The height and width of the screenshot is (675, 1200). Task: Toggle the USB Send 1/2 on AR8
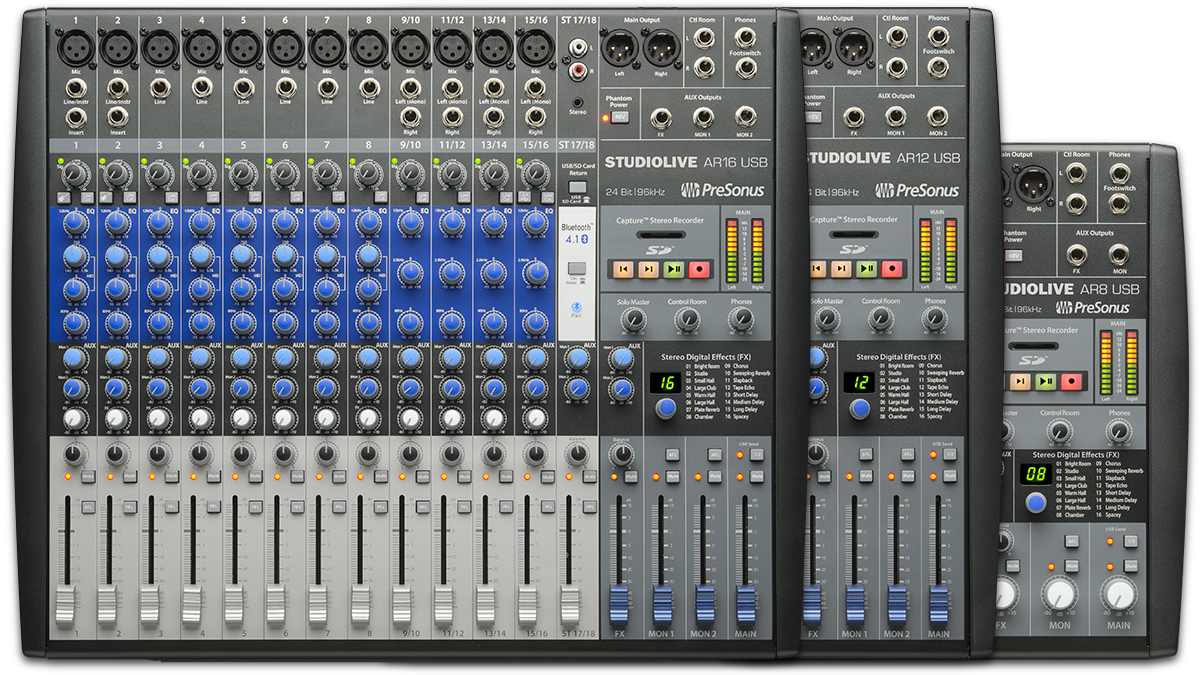pos(1132,540)
